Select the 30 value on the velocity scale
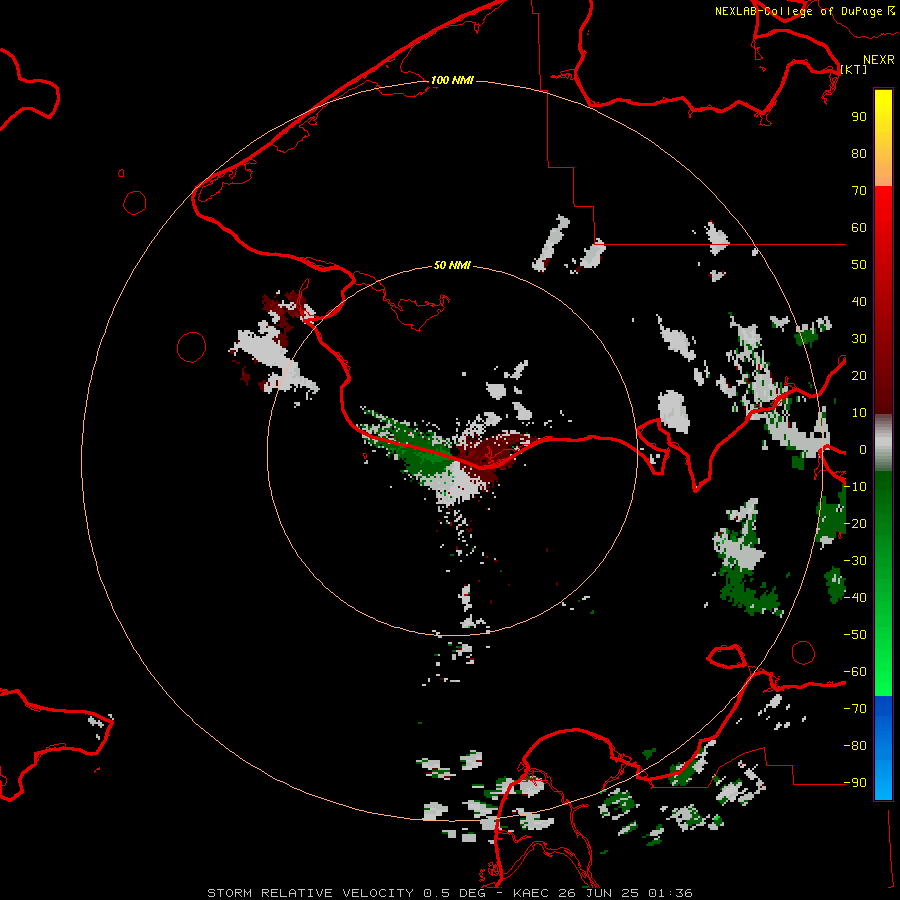 click(x=859, y=339)
